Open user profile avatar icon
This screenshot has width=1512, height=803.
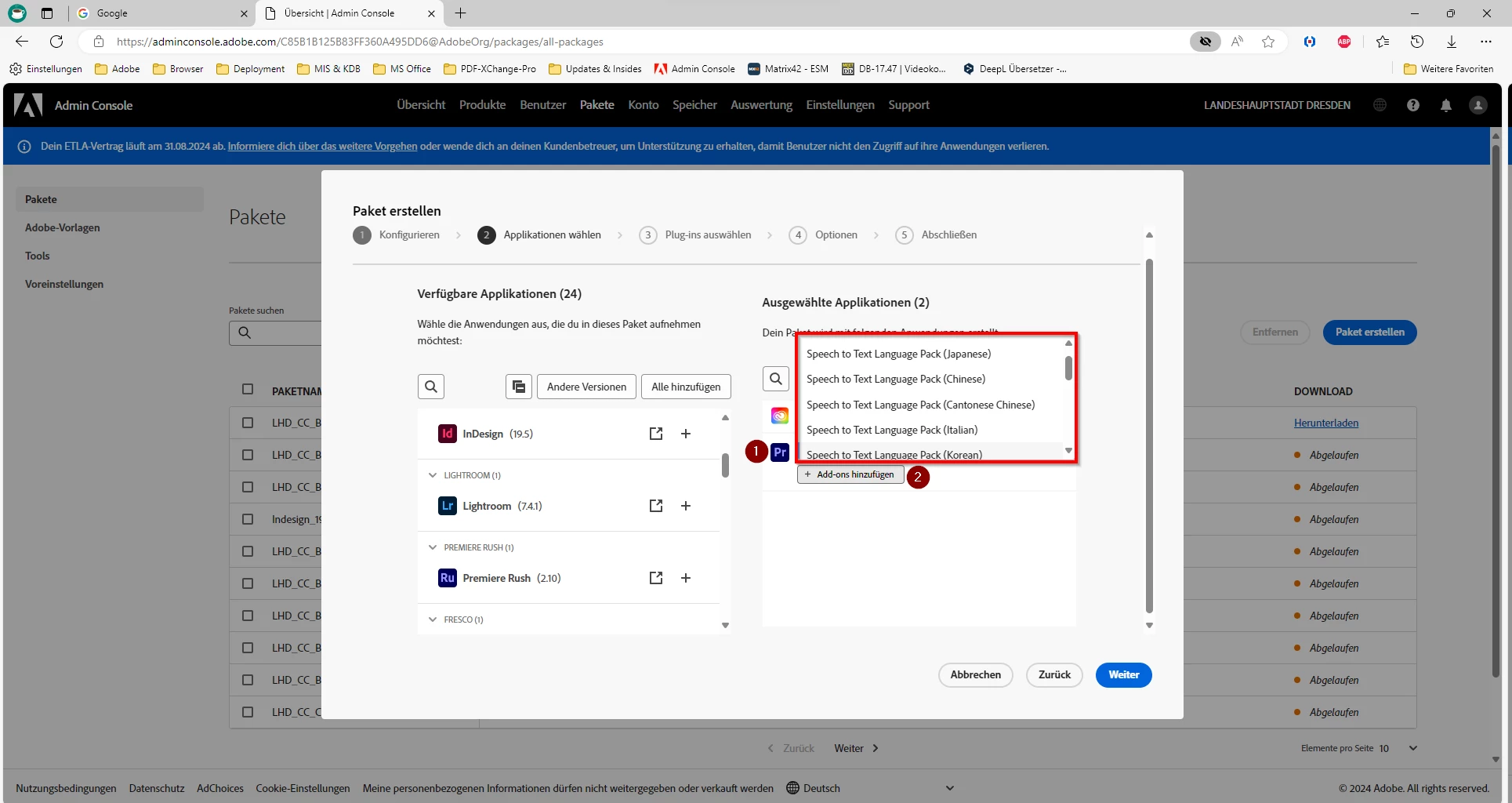tap(1478, 105)
